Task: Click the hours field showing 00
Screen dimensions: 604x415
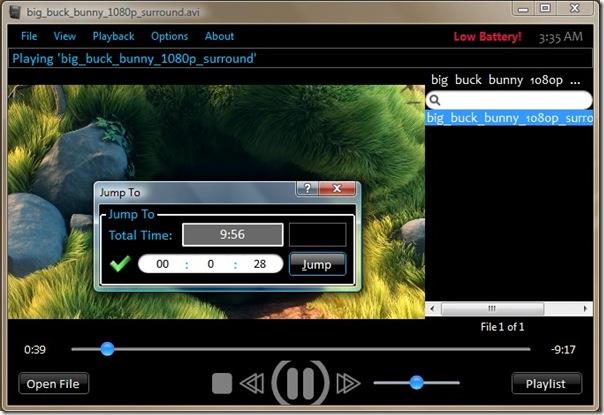Action: click(163, 264)
